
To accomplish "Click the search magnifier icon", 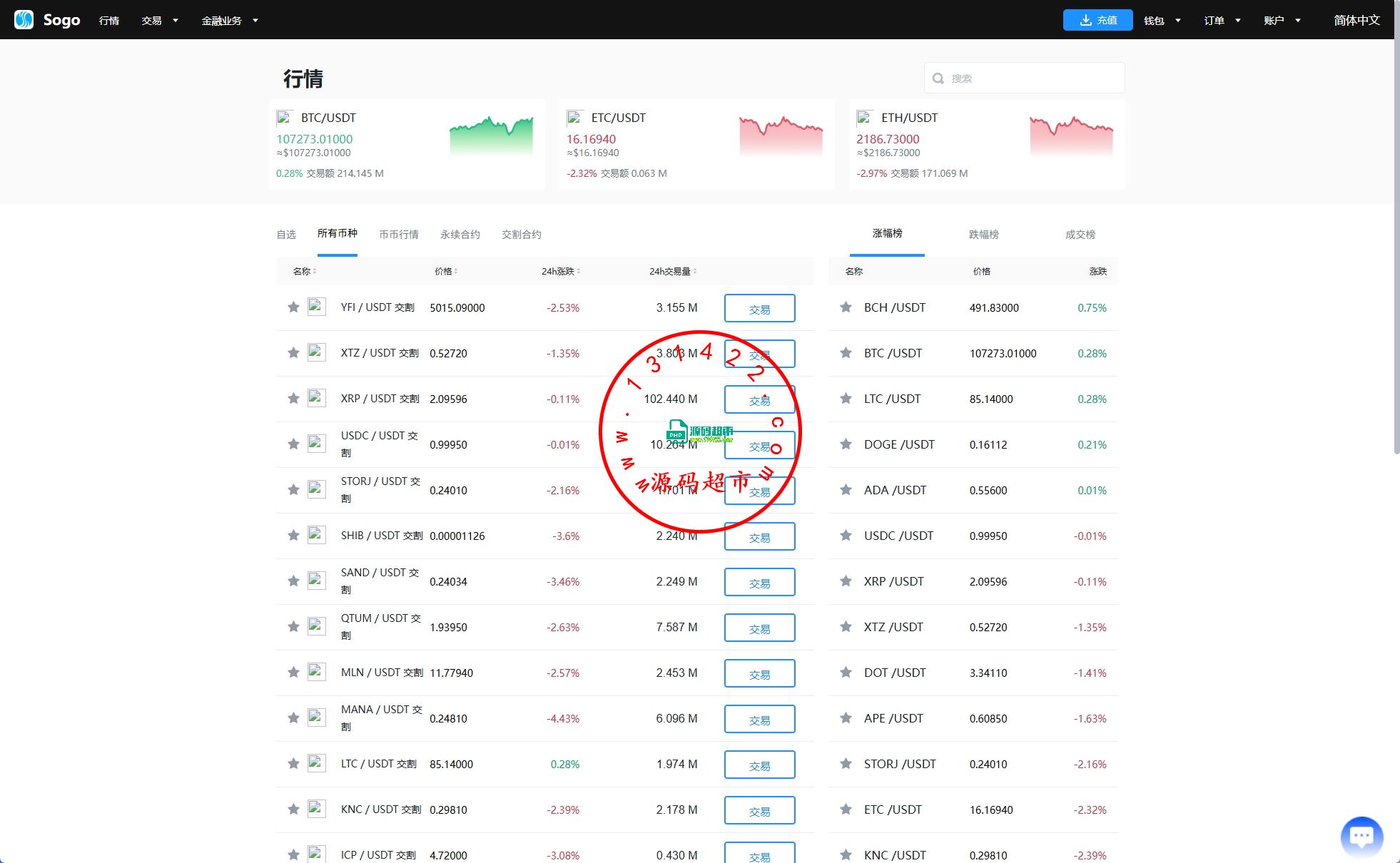I will click(x=938, y=78).
